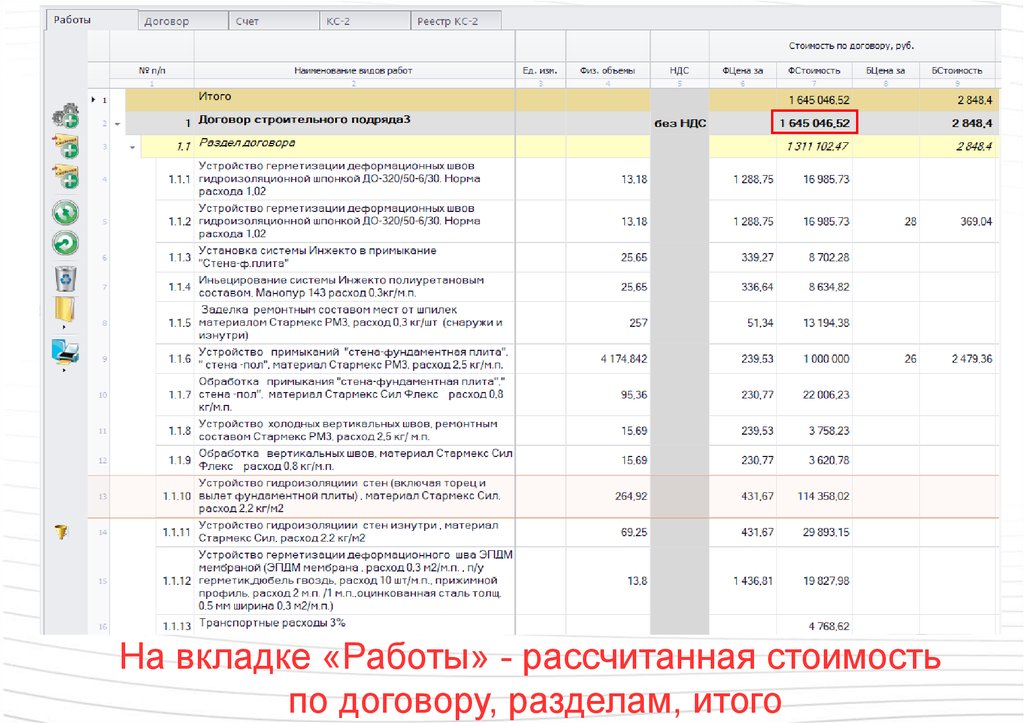Click the yellow funnel filter icon
This screenshot has height=723, width=1024.
pos(63,532)
